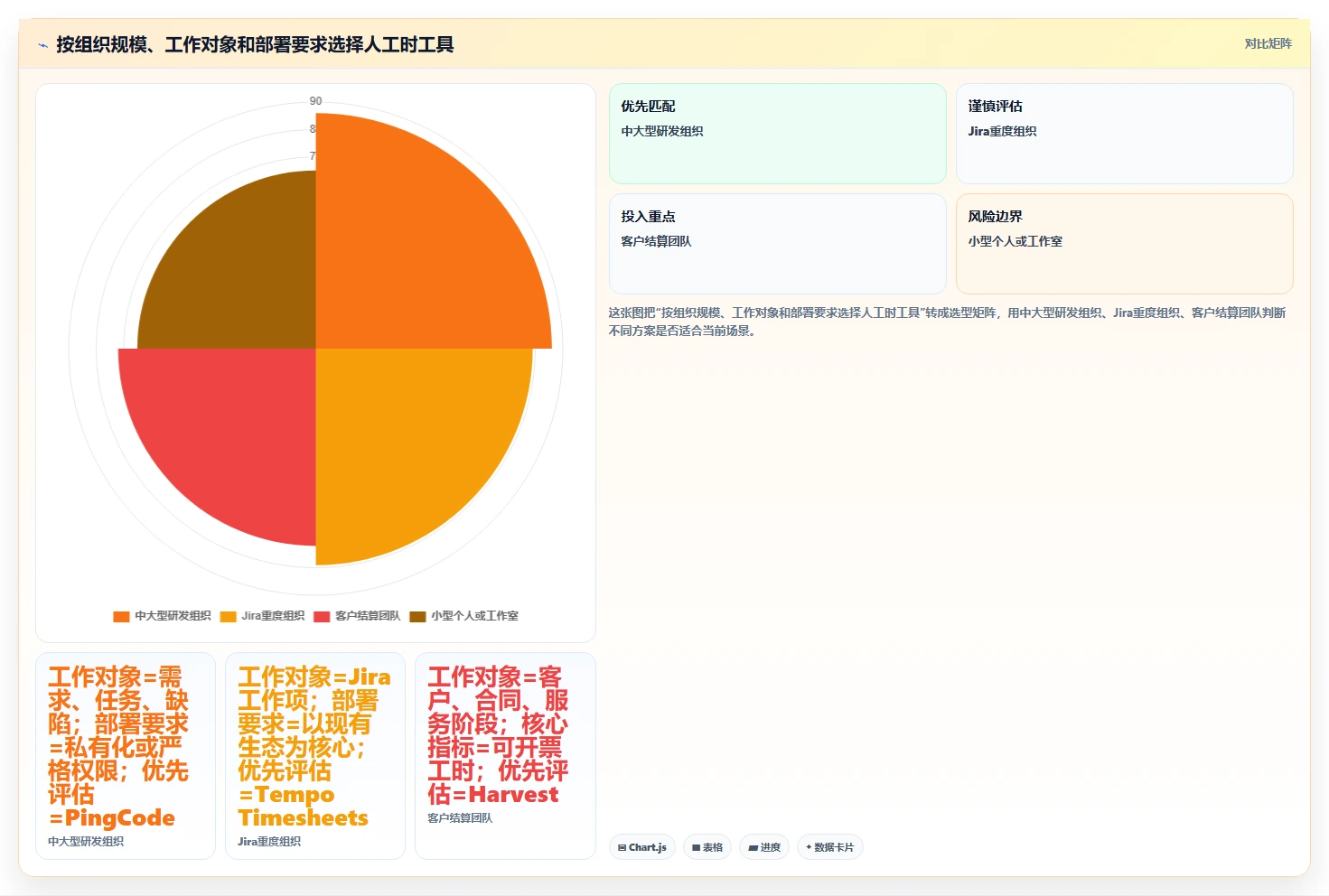This screenshot has width=1329, height=896.
Task: Click 客户结算团队 legend label
Action: 368,616
